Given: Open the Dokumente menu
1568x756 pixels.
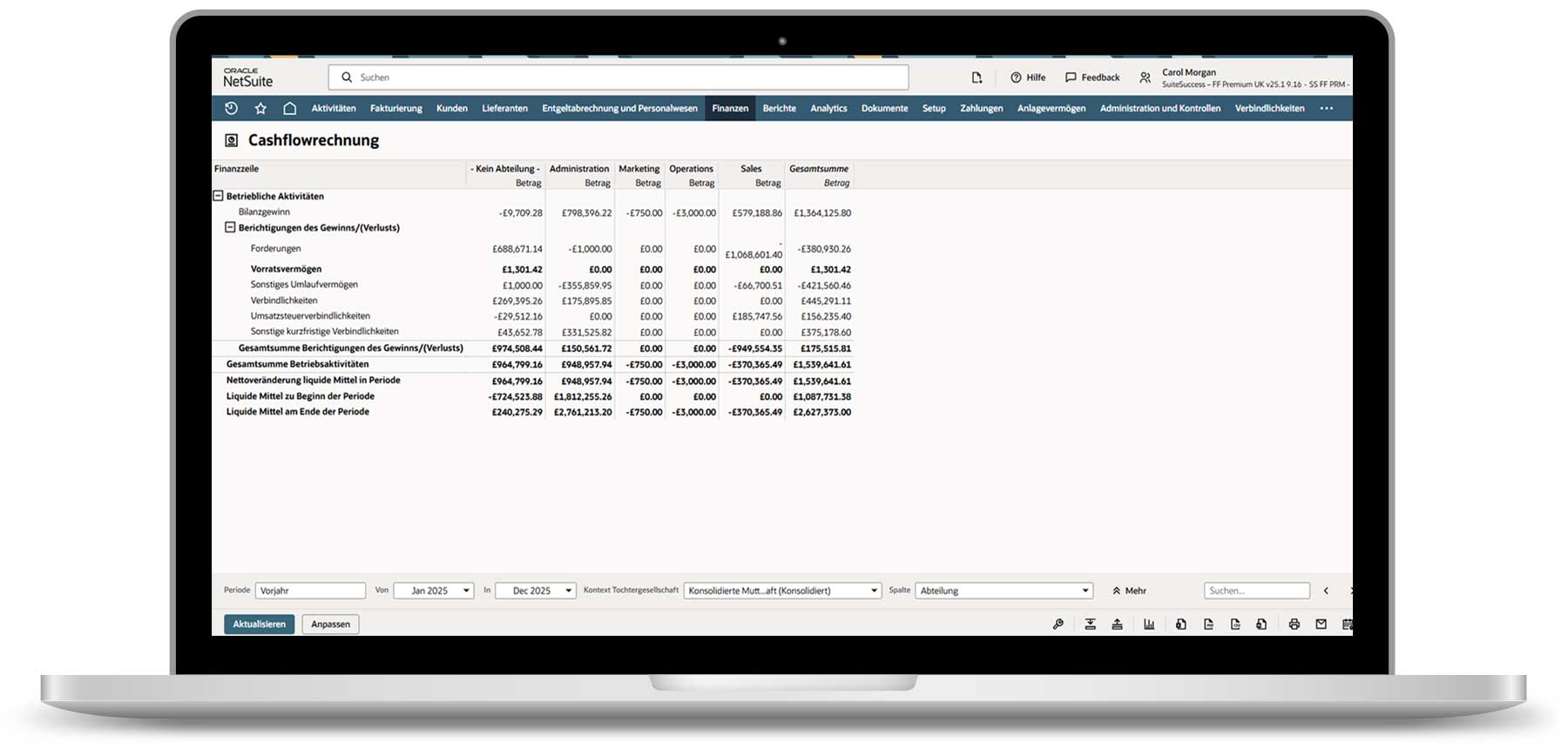Looking at the screenshot, I should (884, 108).
